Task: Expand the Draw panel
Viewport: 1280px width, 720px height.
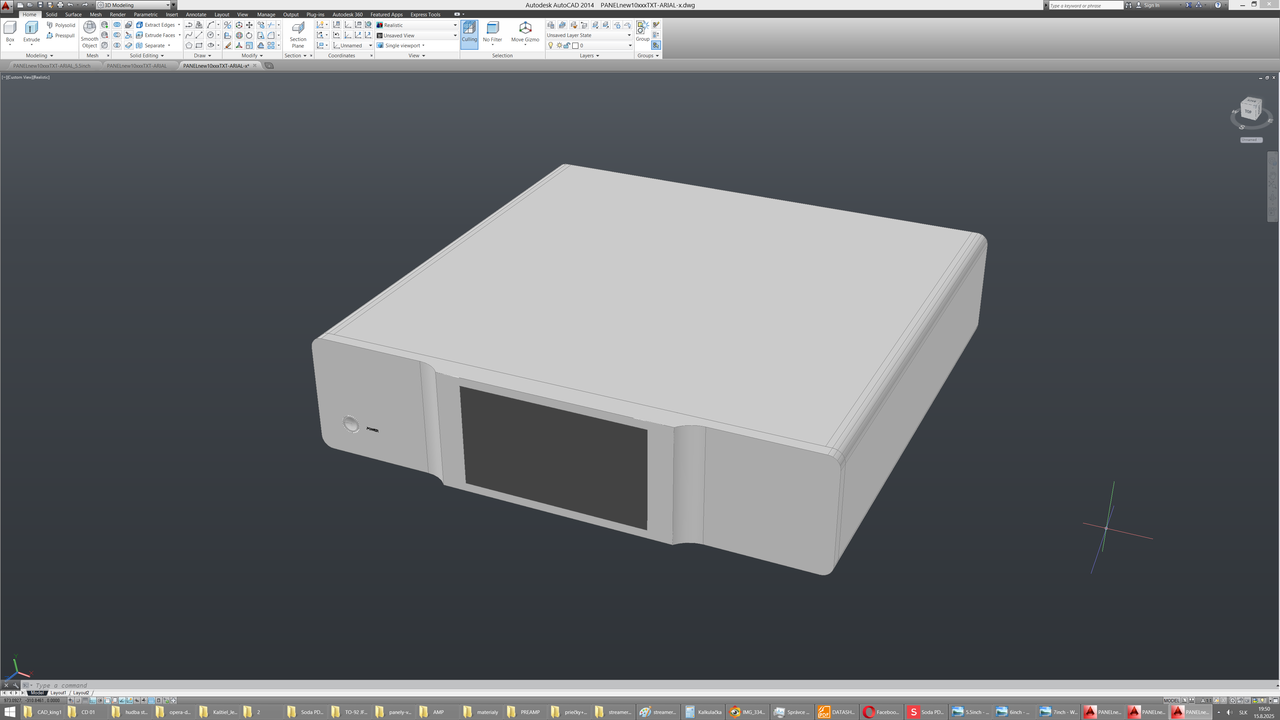Action: [203, 56]
